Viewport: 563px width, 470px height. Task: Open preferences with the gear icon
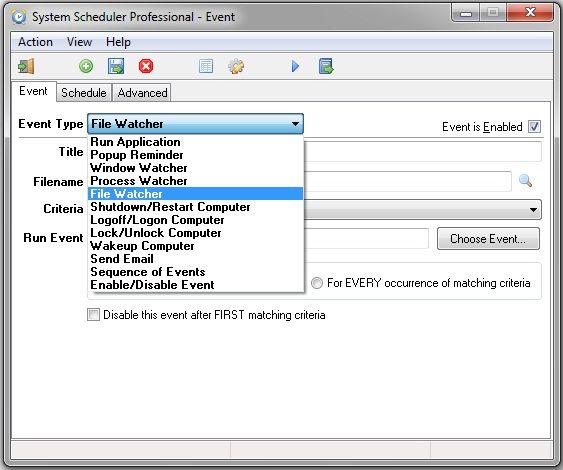tap(236, 66)
